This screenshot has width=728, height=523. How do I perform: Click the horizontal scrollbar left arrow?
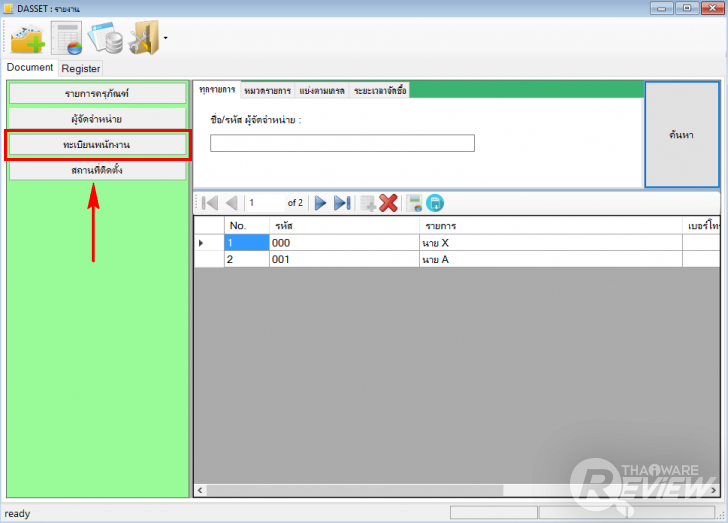200,490
